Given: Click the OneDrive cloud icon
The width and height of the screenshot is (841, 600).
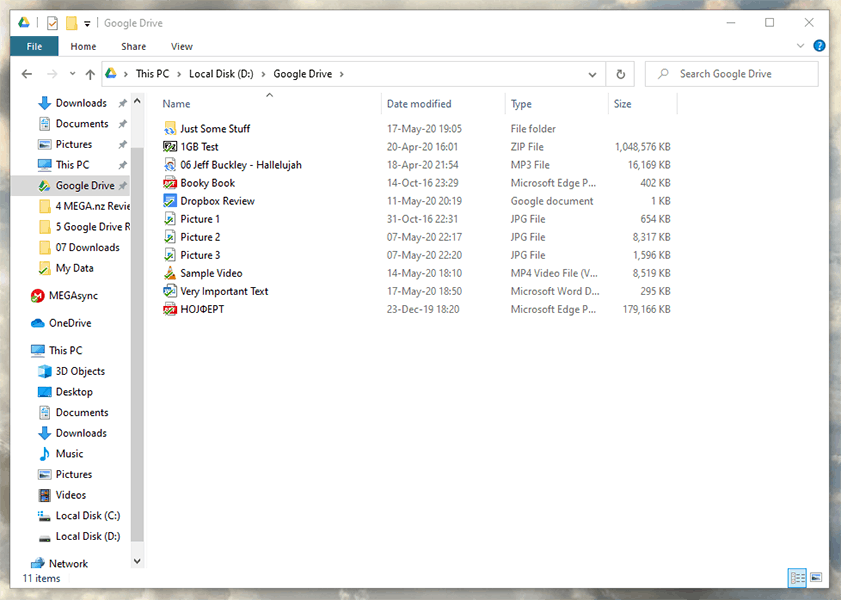Looking at the screenshot, I should click(38, 323).
